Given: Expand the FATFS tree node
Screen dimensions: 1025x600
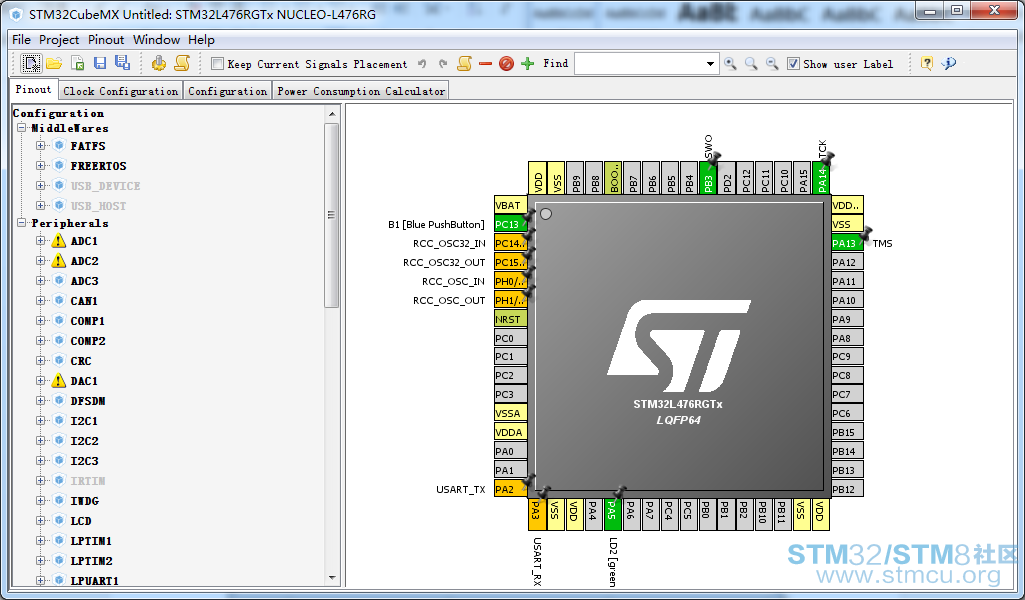Looking at the screenshot, I should click(x=41, y=146).
